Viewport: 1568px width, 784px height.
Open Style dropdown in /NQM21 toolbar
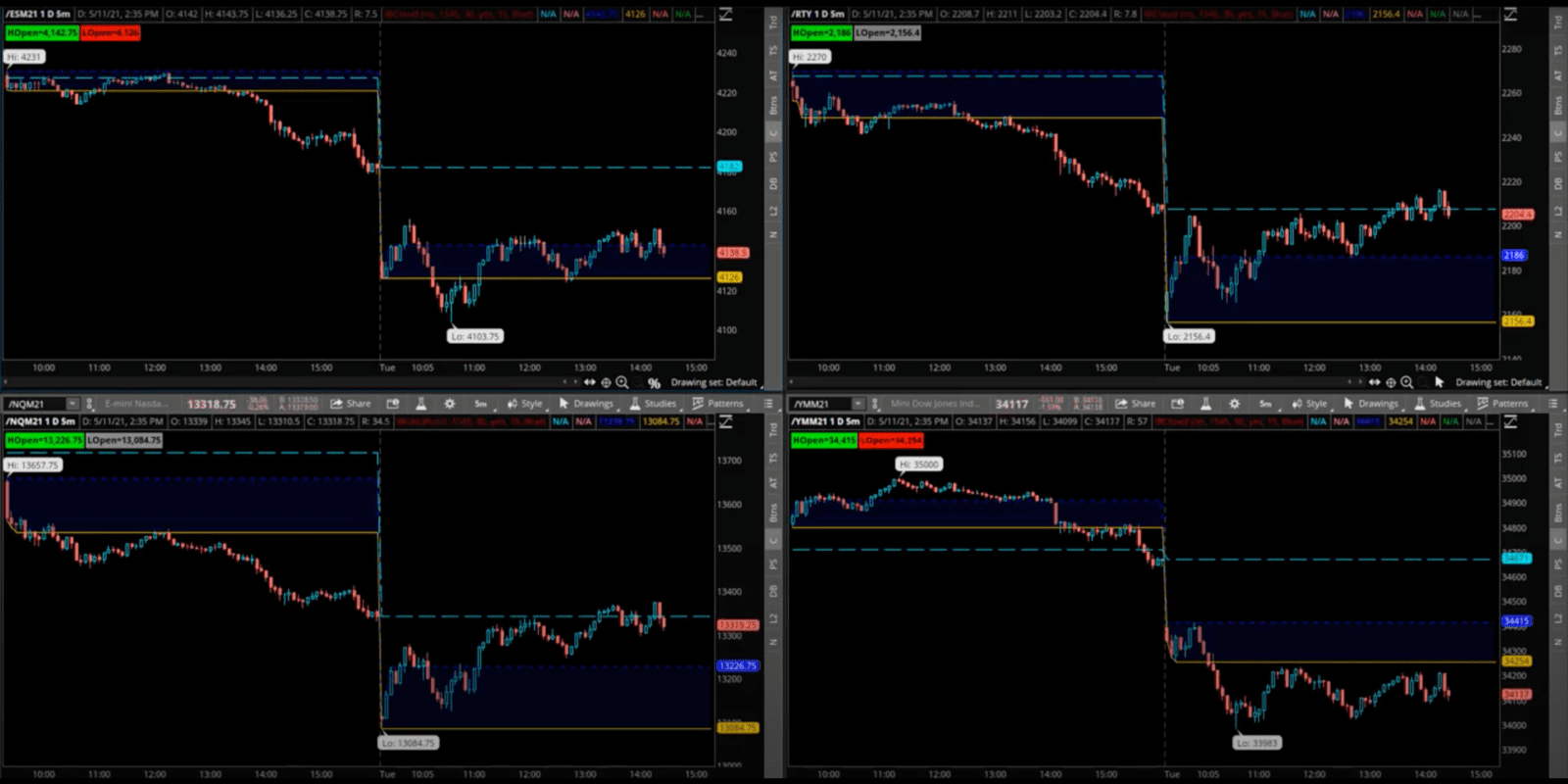click(525, 404)
